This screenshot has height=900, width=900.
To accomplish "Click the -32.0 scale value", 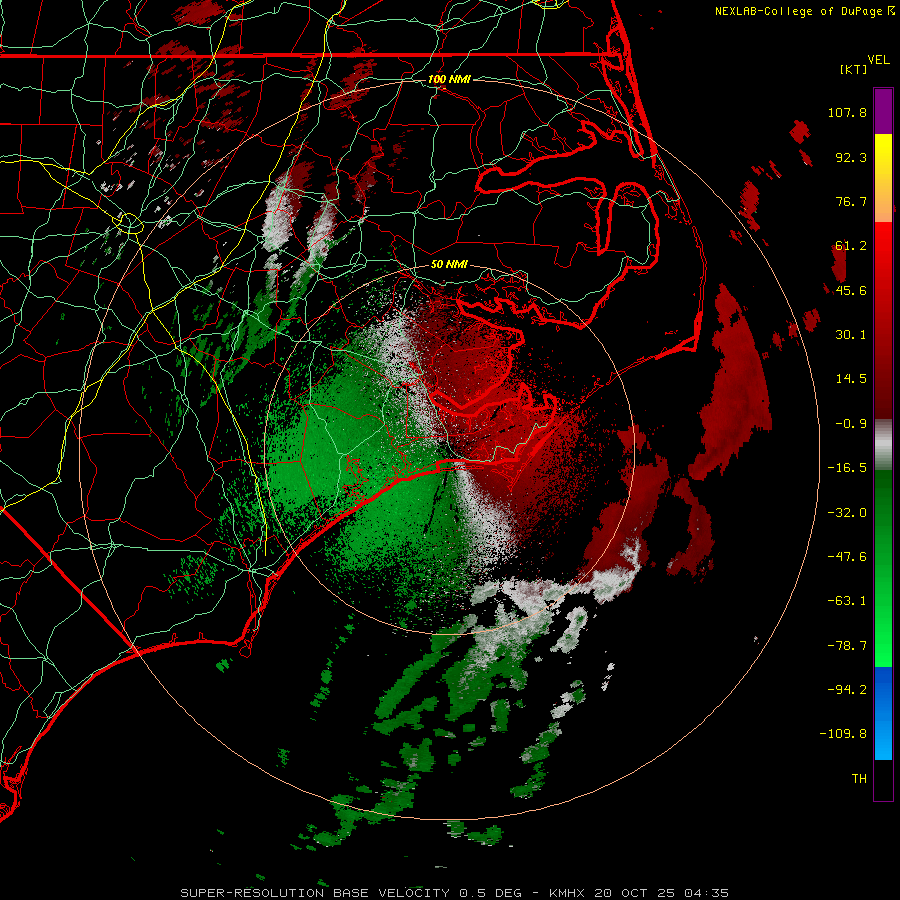I will point(847,513).
